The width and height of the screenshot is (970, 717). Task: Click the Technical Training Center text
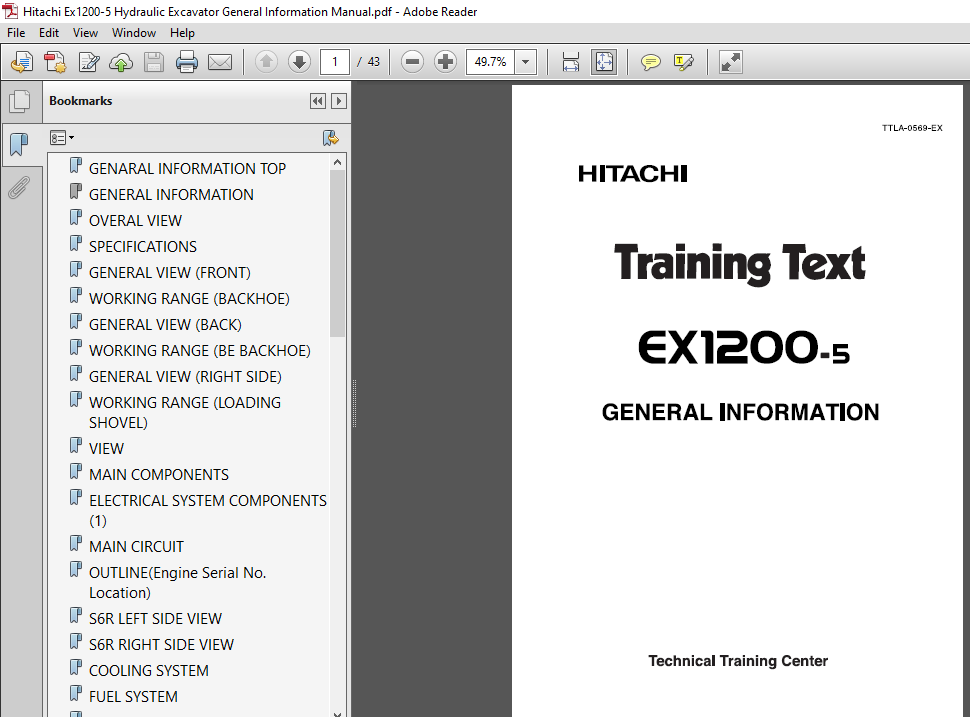(737, 661)
